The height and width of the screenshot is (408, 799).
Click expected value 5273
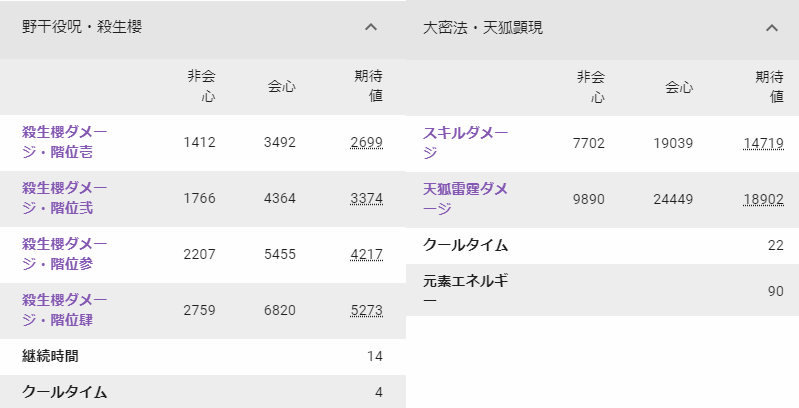tap(367, 311)
